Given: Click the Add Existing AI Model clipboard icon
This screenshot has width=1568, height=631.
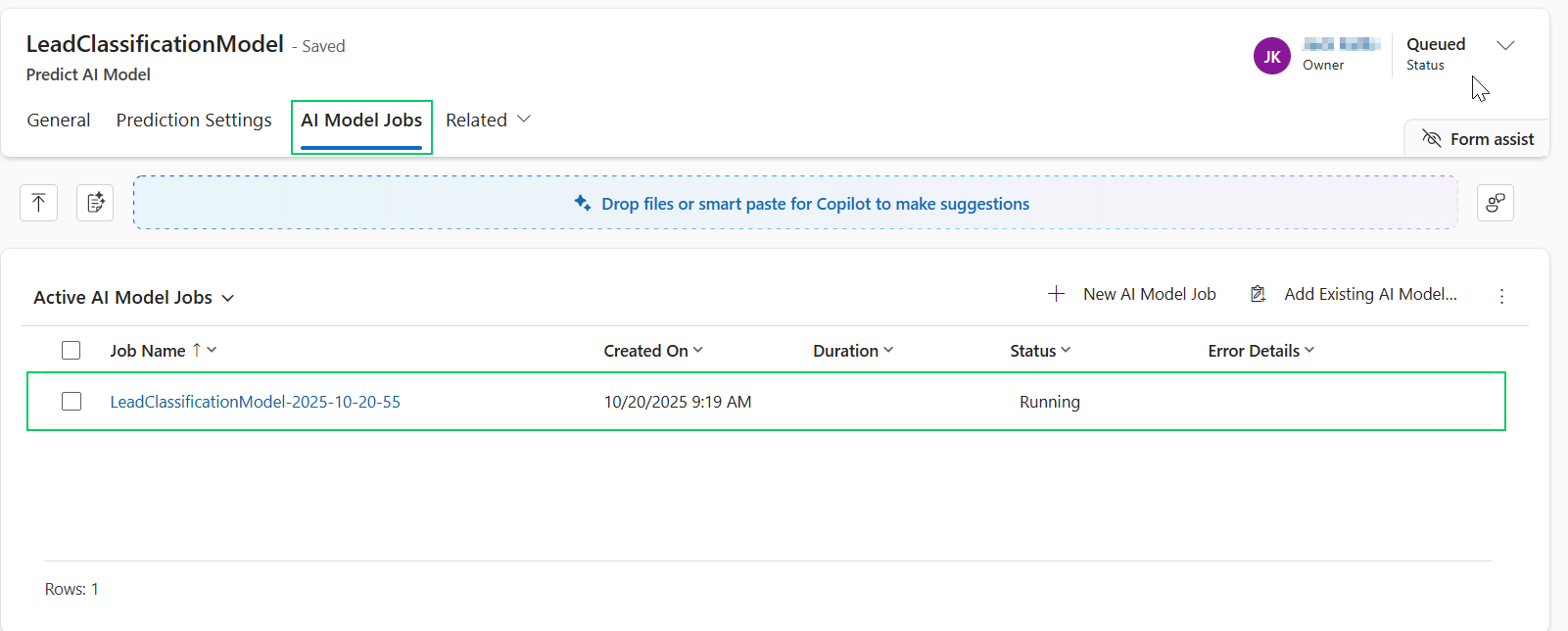Looking at the screenshot, I should (x=1259, y=294).
